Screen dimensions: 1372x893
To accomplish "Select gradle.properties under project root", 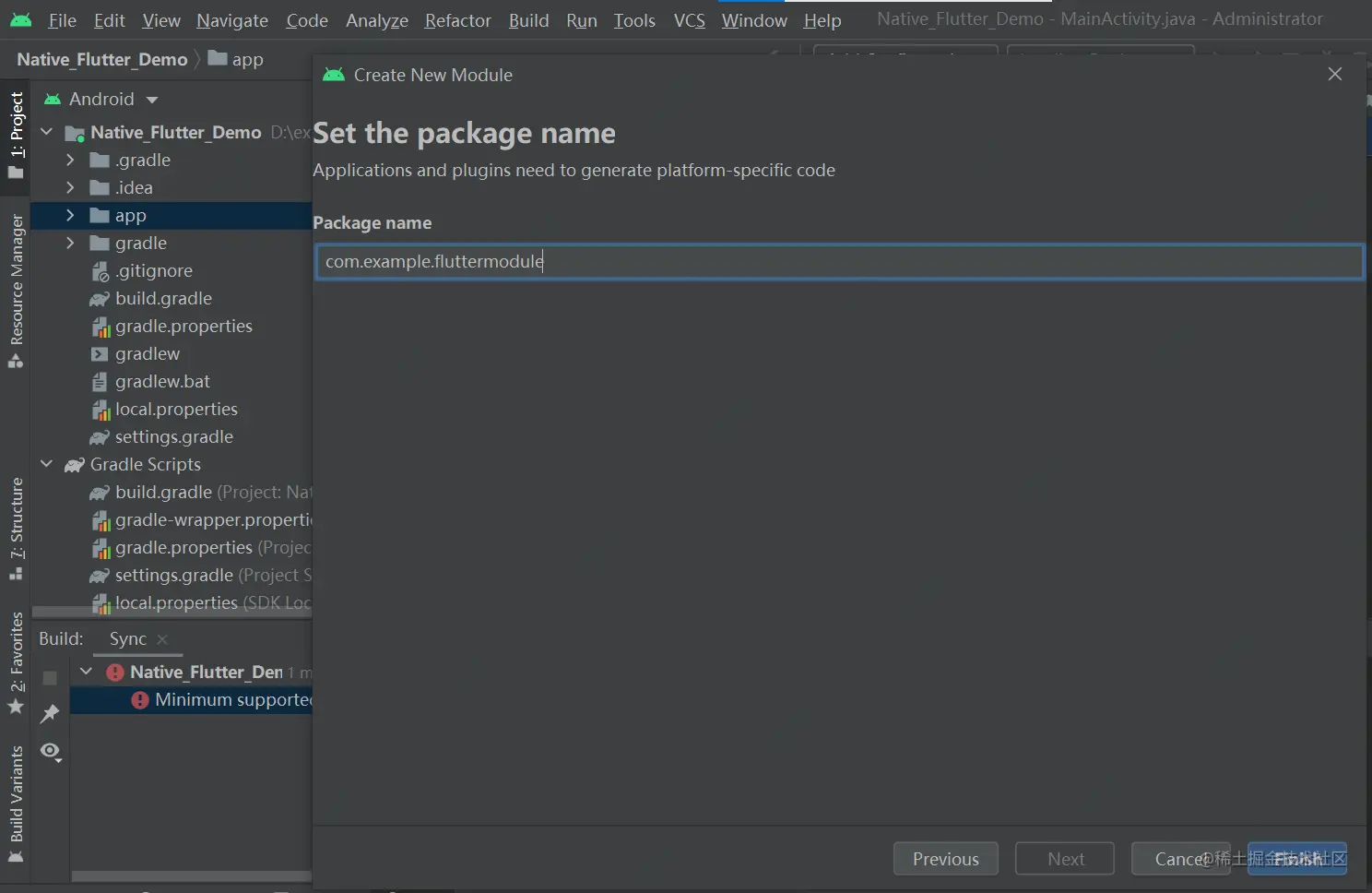I will [x=183, y=326].
